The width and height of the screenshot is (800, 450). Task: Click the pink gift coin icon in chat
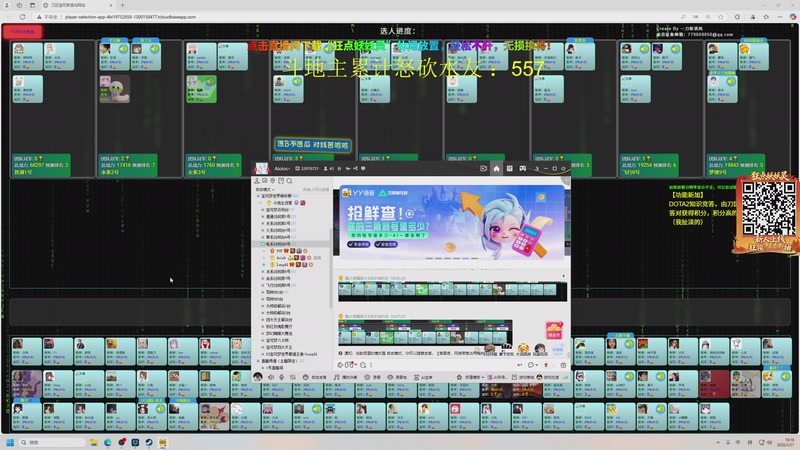[554, 331]
